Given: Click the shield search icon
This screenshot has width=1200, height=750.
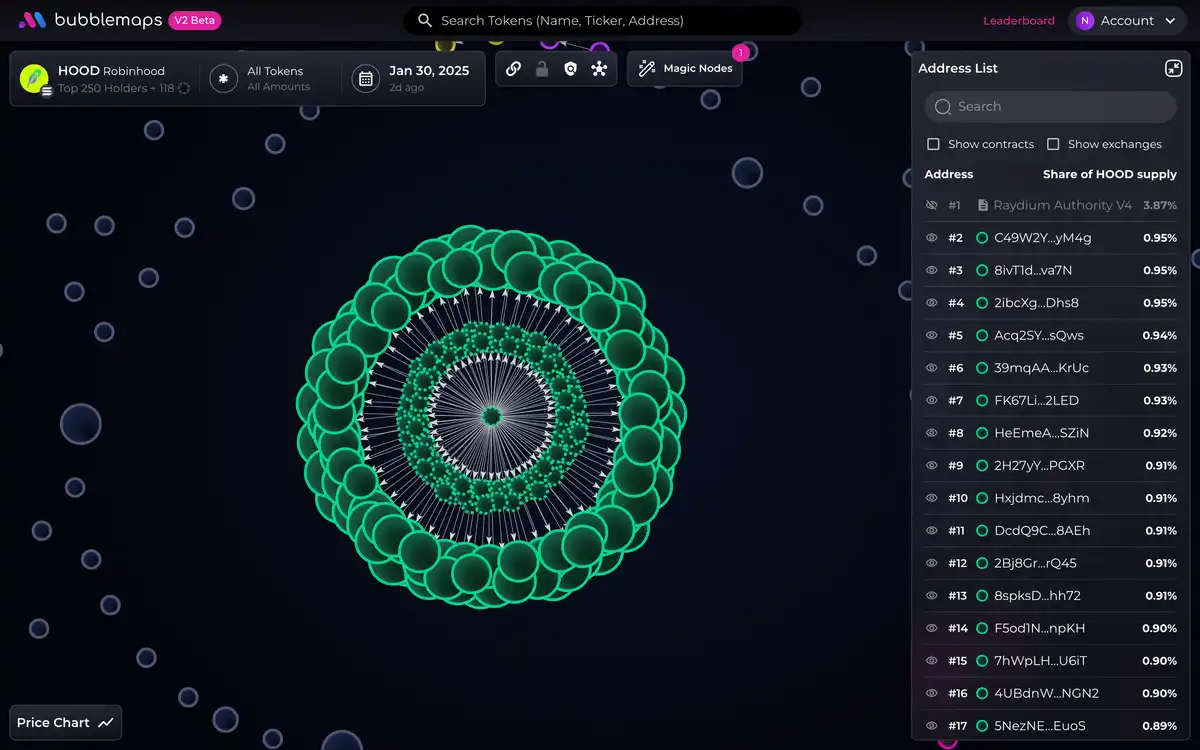Looking at the screenshot, I should click(x=570, y=69).
